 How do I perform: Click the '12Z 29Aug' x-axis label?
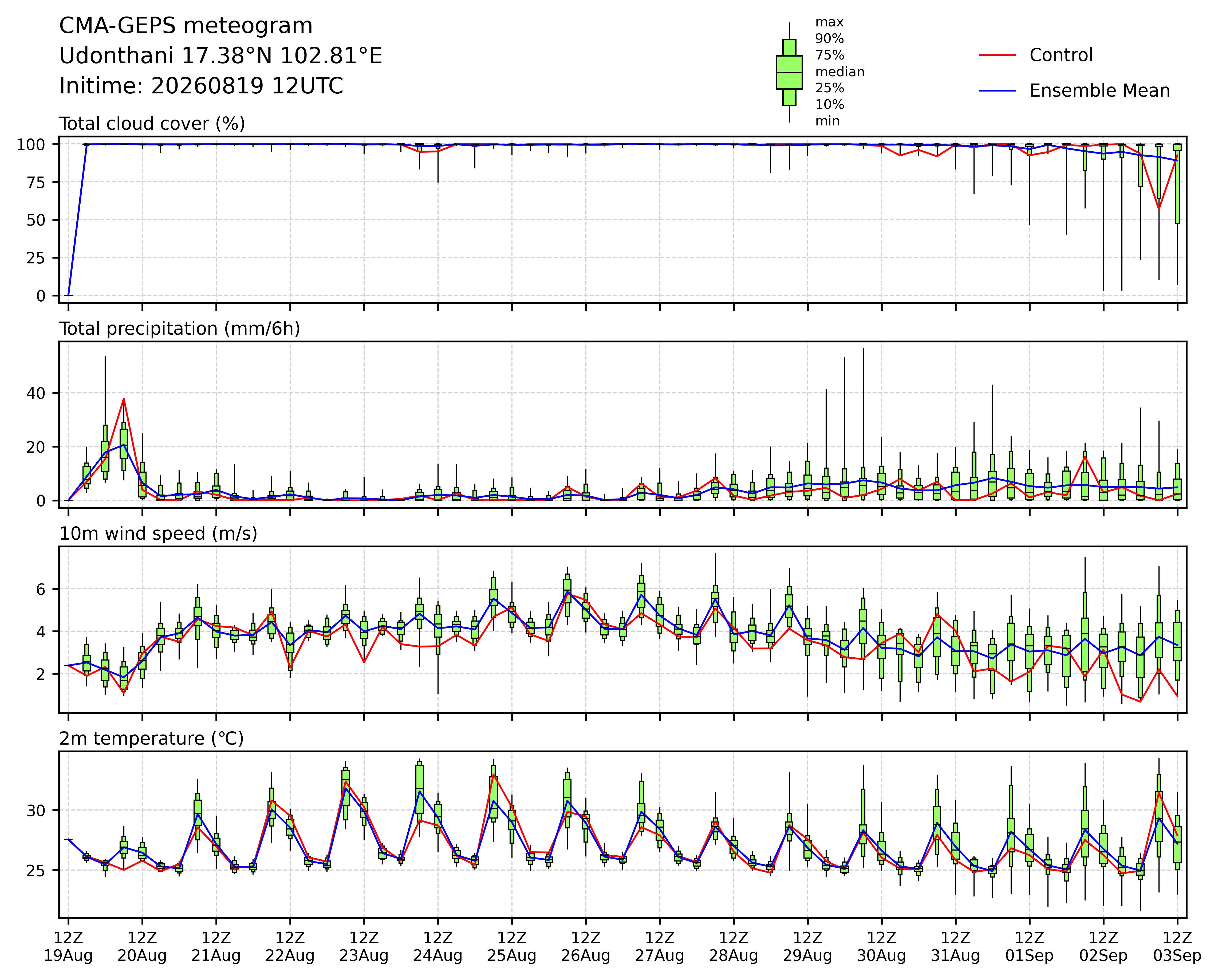tap(807, 947)
